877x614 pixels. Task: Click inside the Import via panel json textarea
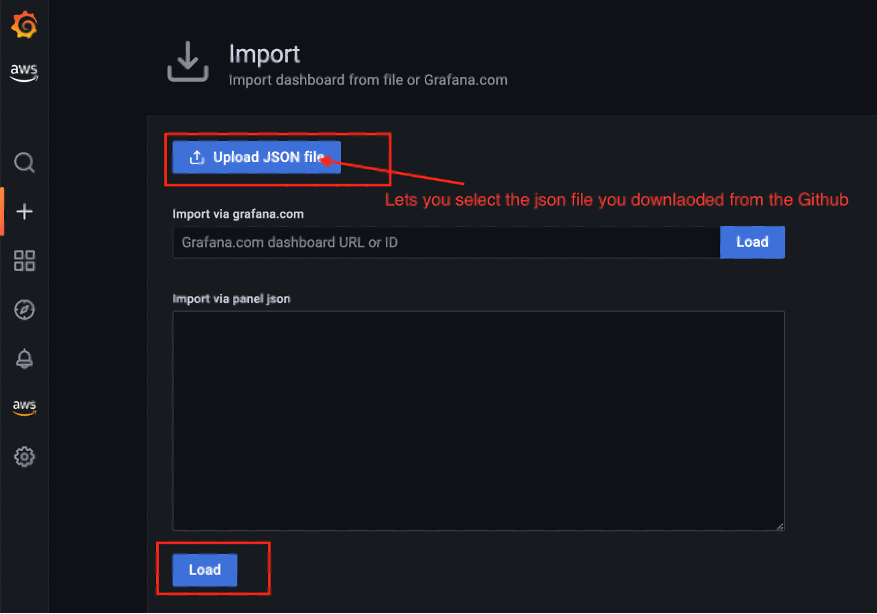(x=478, y=420)
